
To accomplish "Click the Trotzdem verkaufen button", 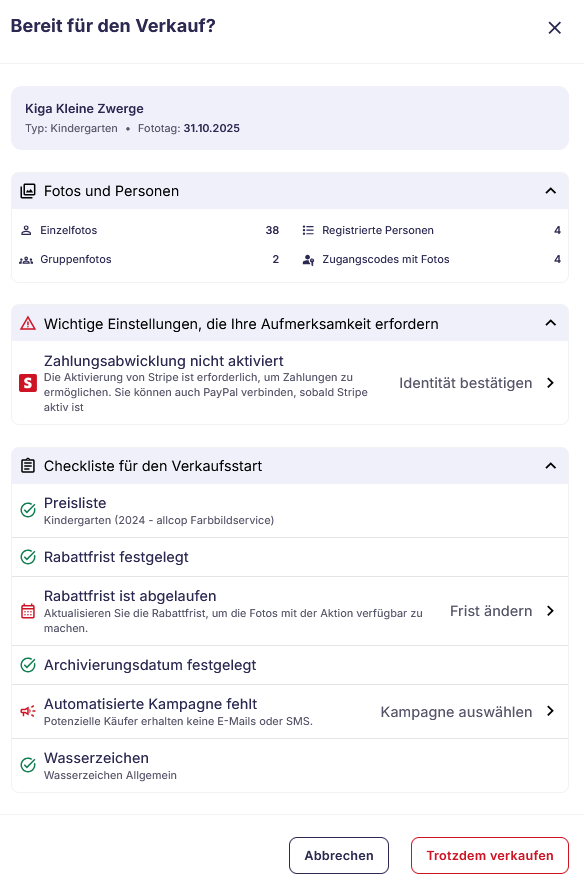I will [489, 855].
